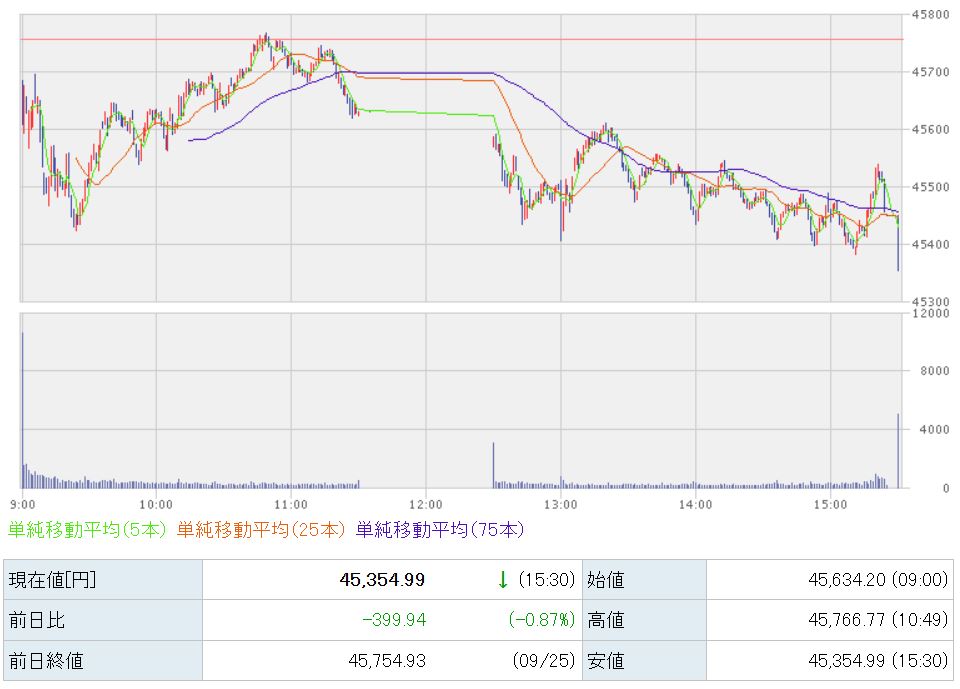The height and width of the screenshot is (689, 960).
Task: Toggle the 単純移動平均(75本) legend label
Action: (440, 529)
